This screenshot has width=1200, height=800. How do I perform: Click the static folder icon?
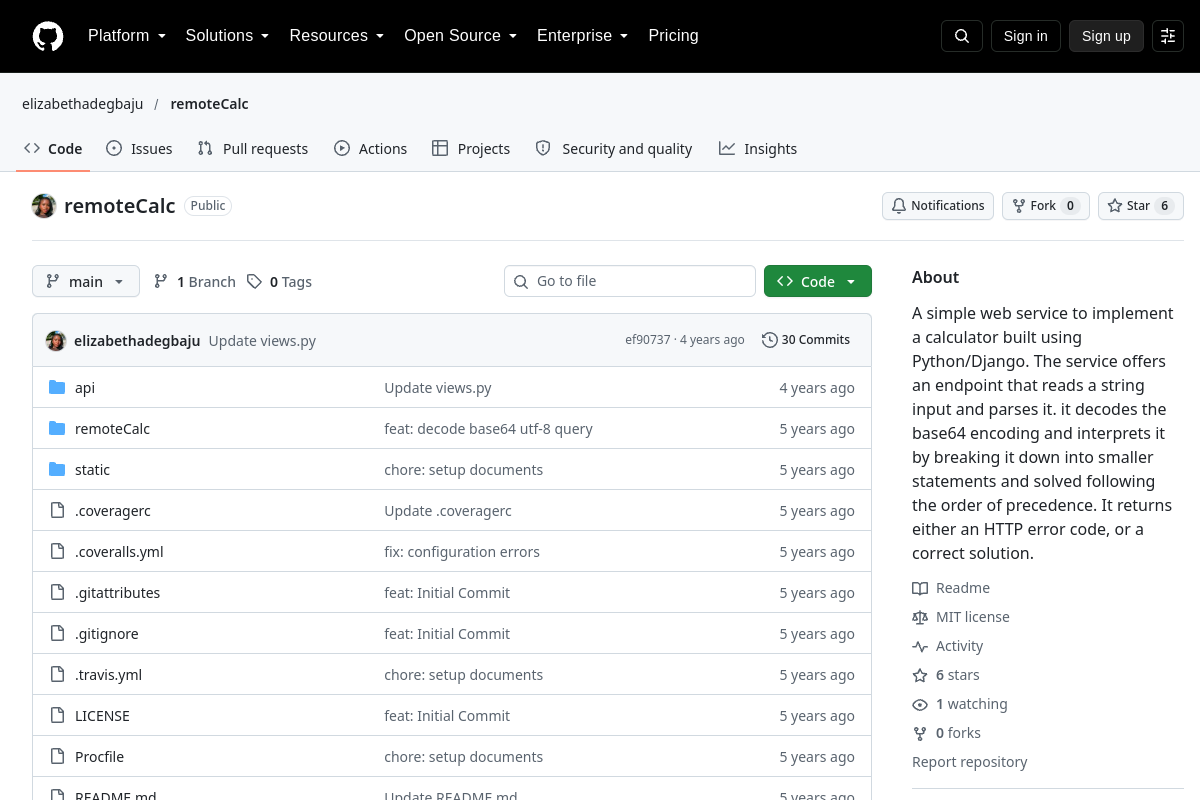point(57,470)
